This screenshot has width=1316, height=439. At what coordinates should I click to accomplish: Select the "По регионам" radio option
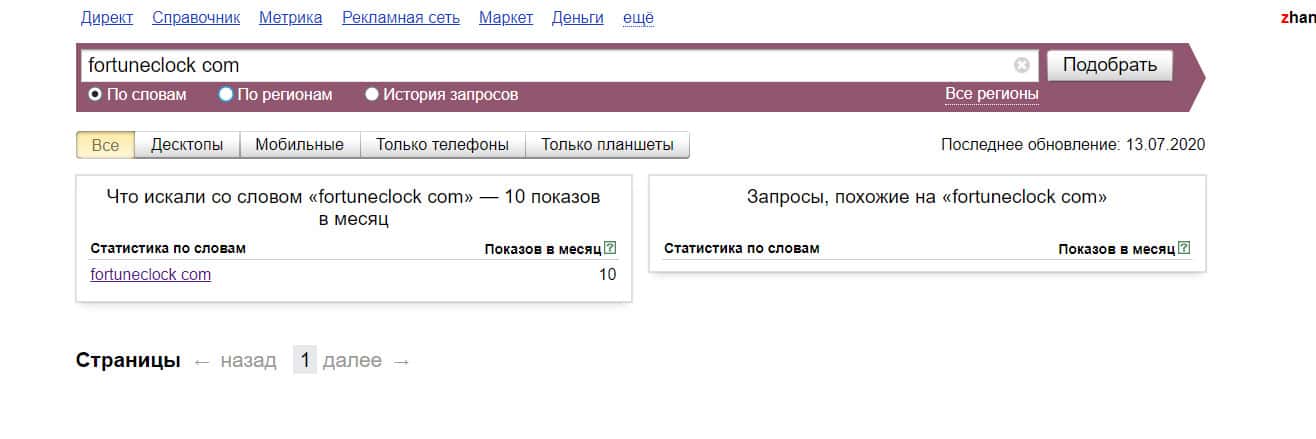tap(226, 95)
